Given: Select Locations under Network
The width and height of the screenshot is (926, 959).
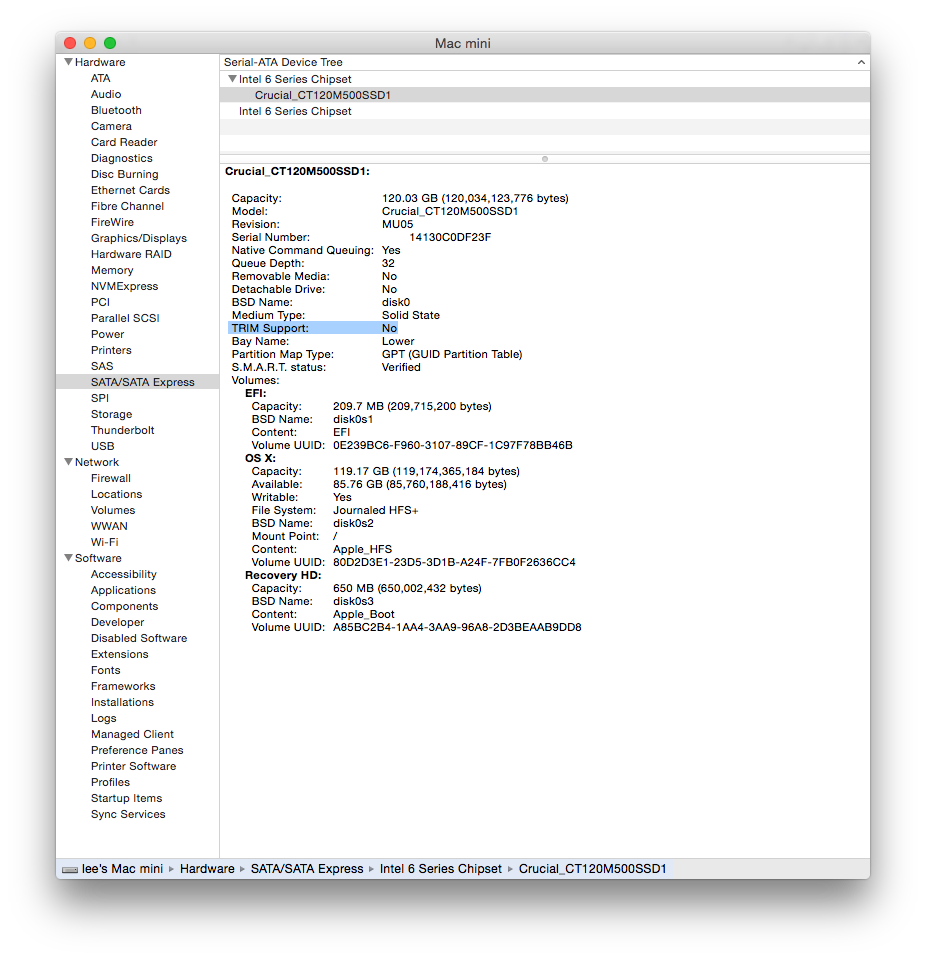Looking at the screenshot, I should [x=116, y=494].
